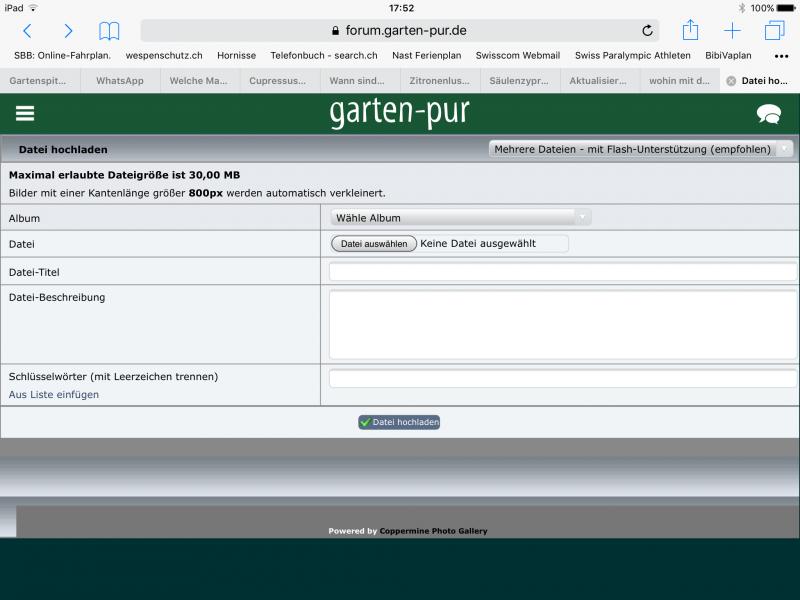Image resolution: width=800 pixels, height=600 pixels.
Task: Open the Swisscom Webmail bookmark
Action: pos(518,56)
